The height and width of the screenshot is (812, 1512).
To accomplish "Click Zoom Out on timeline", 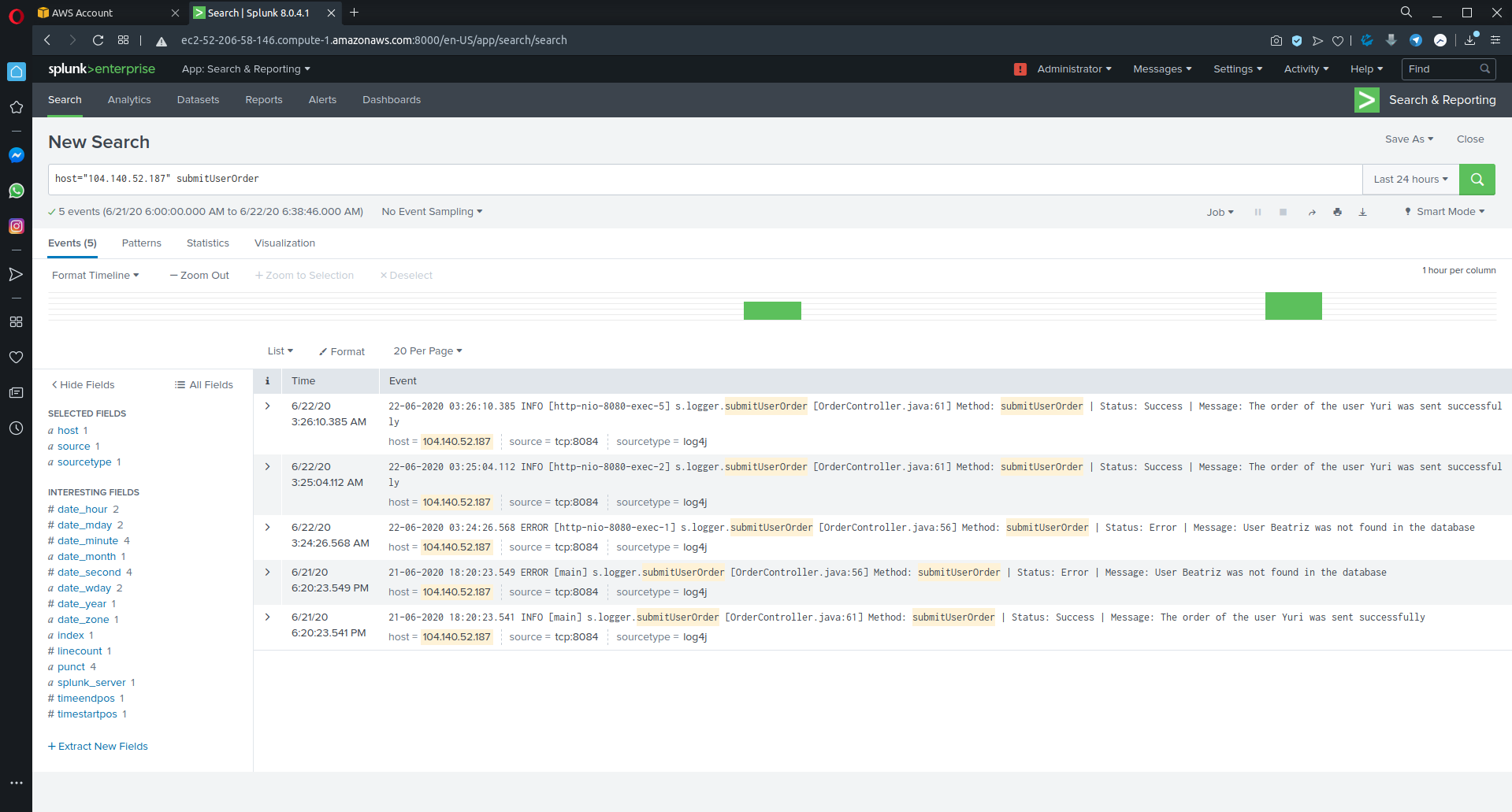I will pyautogui.click(x=199, y=276).
